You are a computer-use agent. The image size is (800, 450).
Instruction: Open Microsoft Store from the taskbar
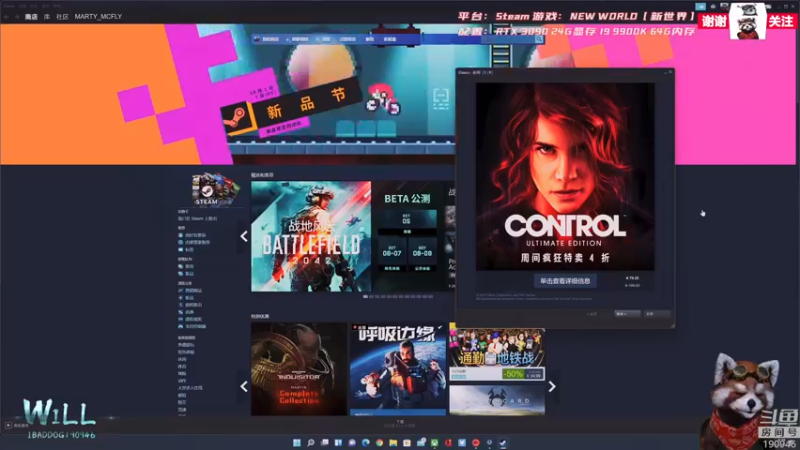tap(407, 443)
